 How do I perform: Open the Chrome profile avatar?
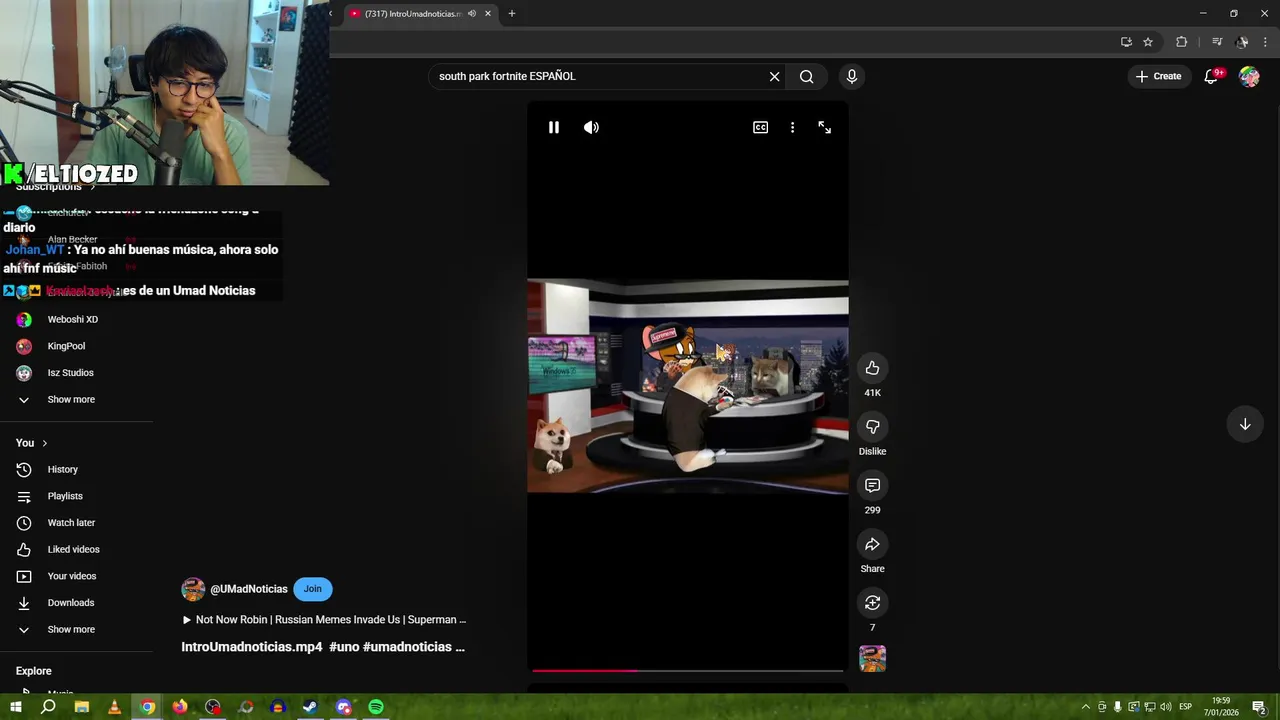1242,42
